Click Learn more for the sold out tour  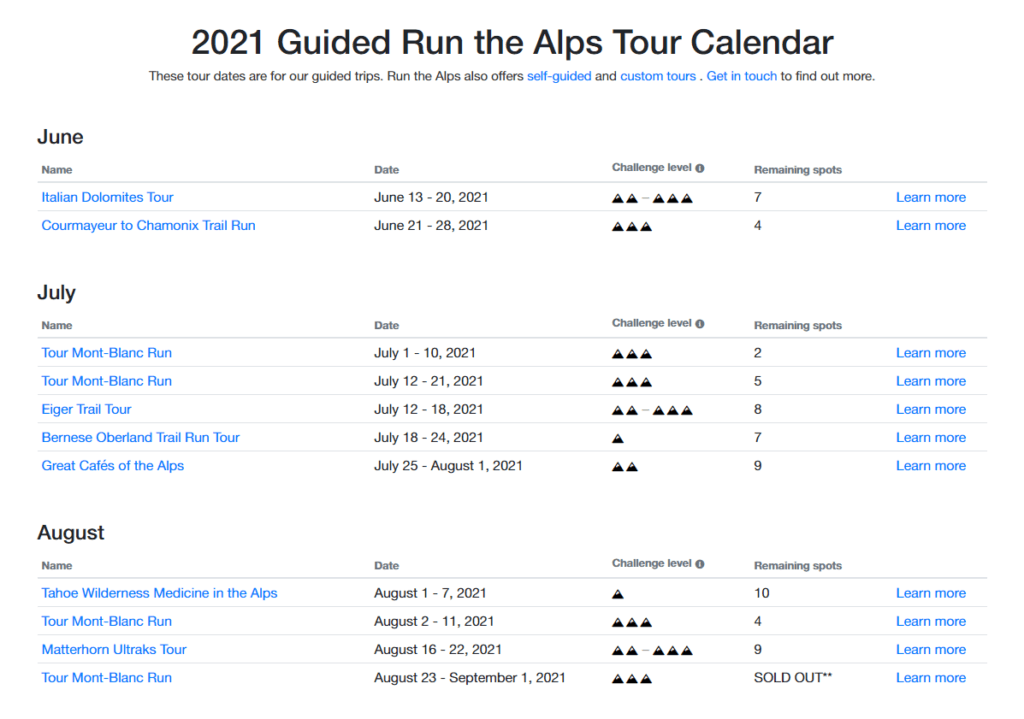(930, 677)
